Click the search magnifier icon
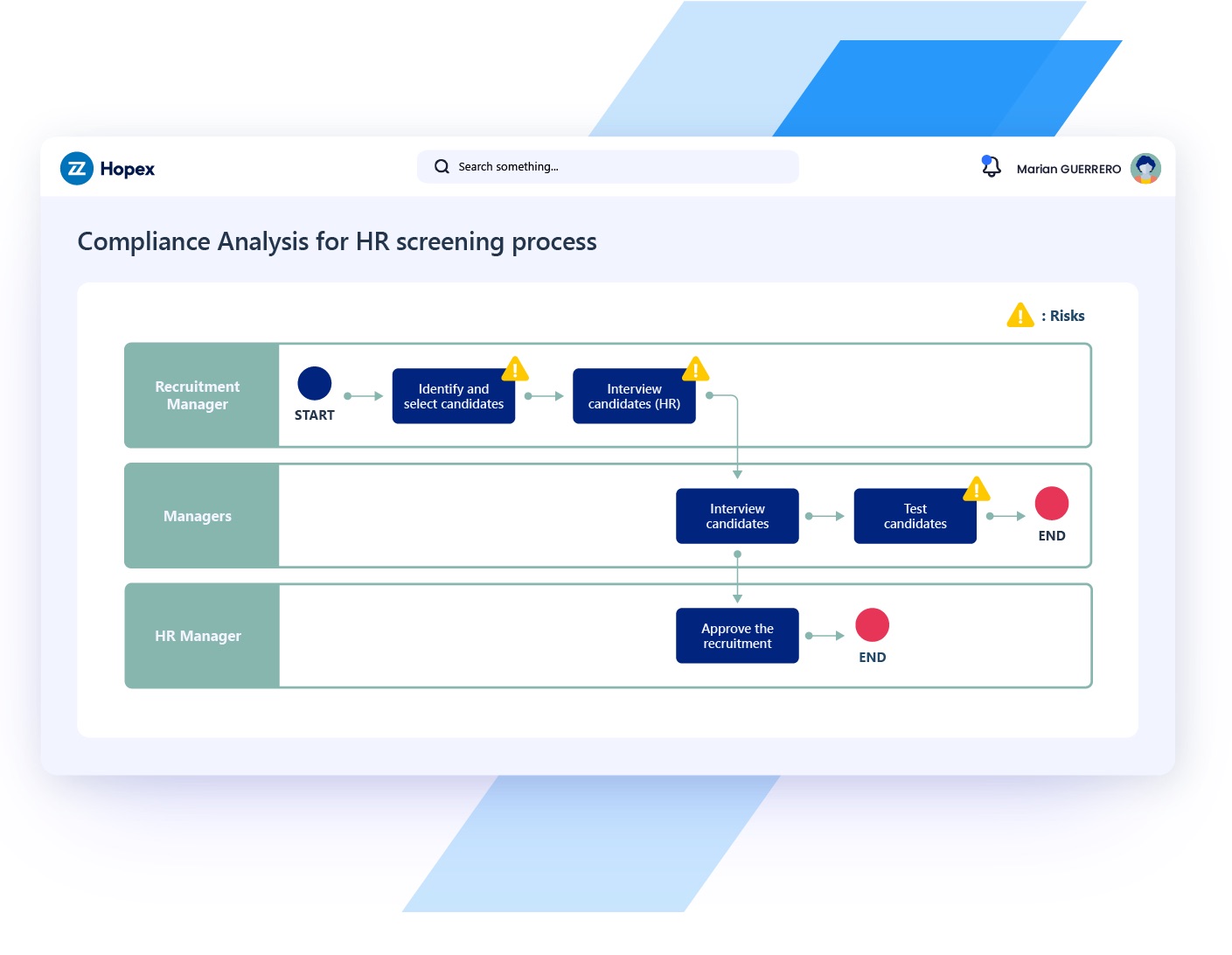The image size is (1232, 955). pyautogui.click(x=442, y=167)
